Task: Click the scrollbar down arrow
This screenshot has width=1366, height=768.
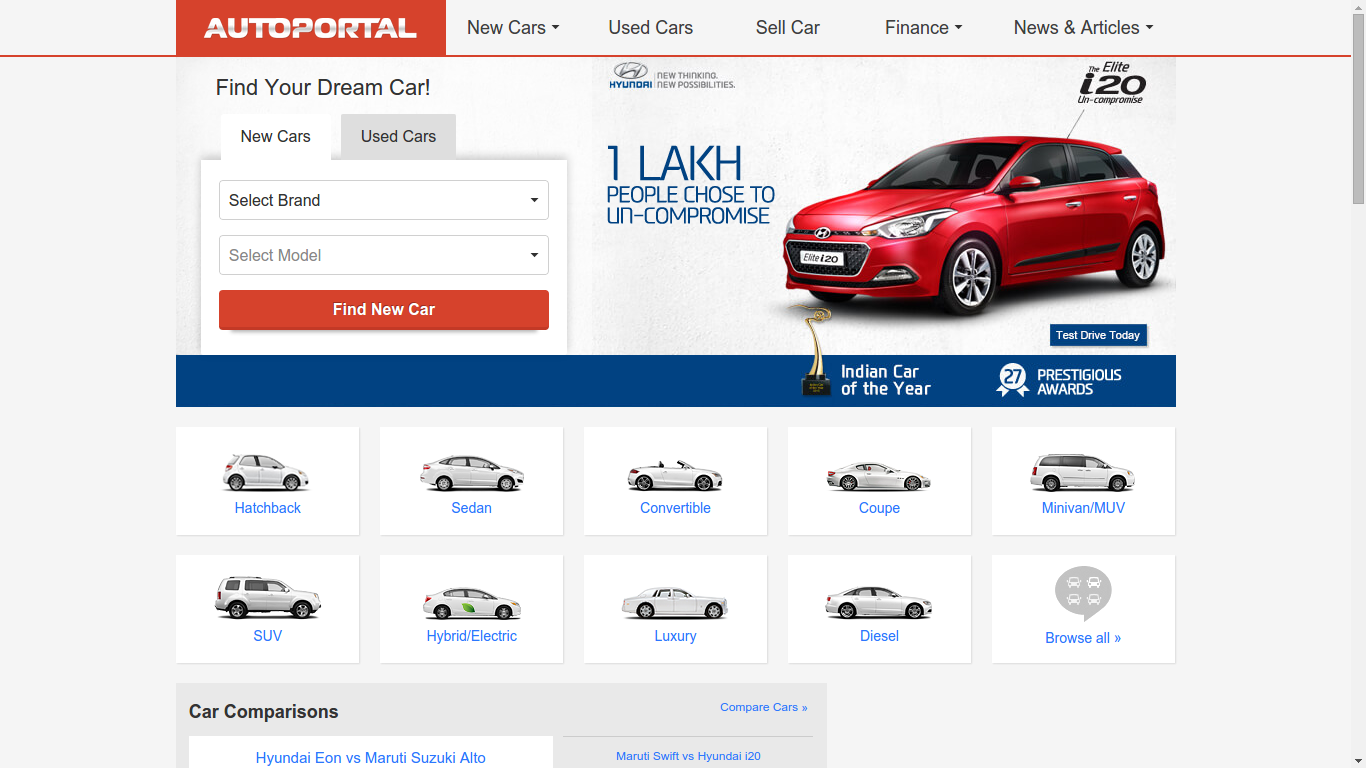Action: (1358, 760)
